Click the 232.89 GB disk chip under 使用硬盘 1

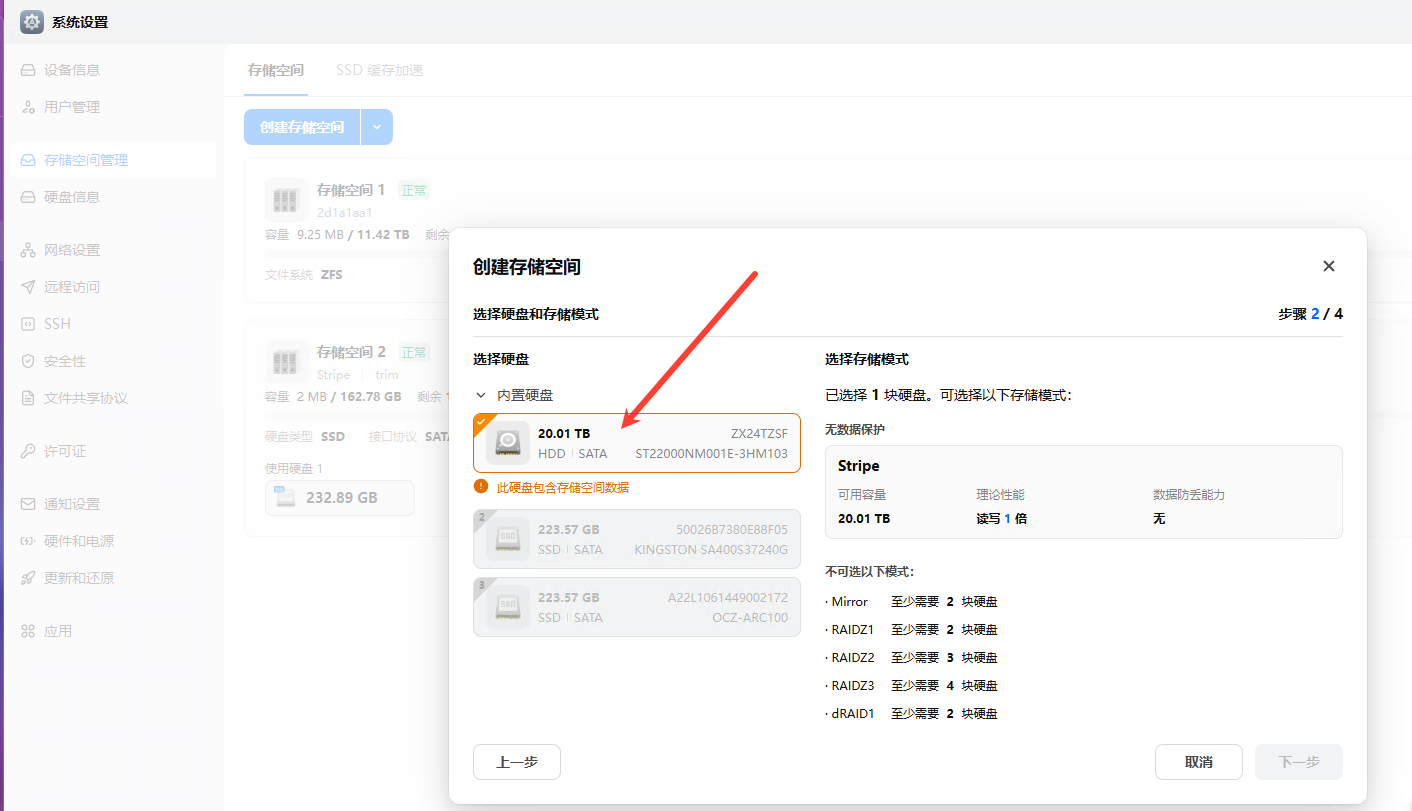[340, 498]
